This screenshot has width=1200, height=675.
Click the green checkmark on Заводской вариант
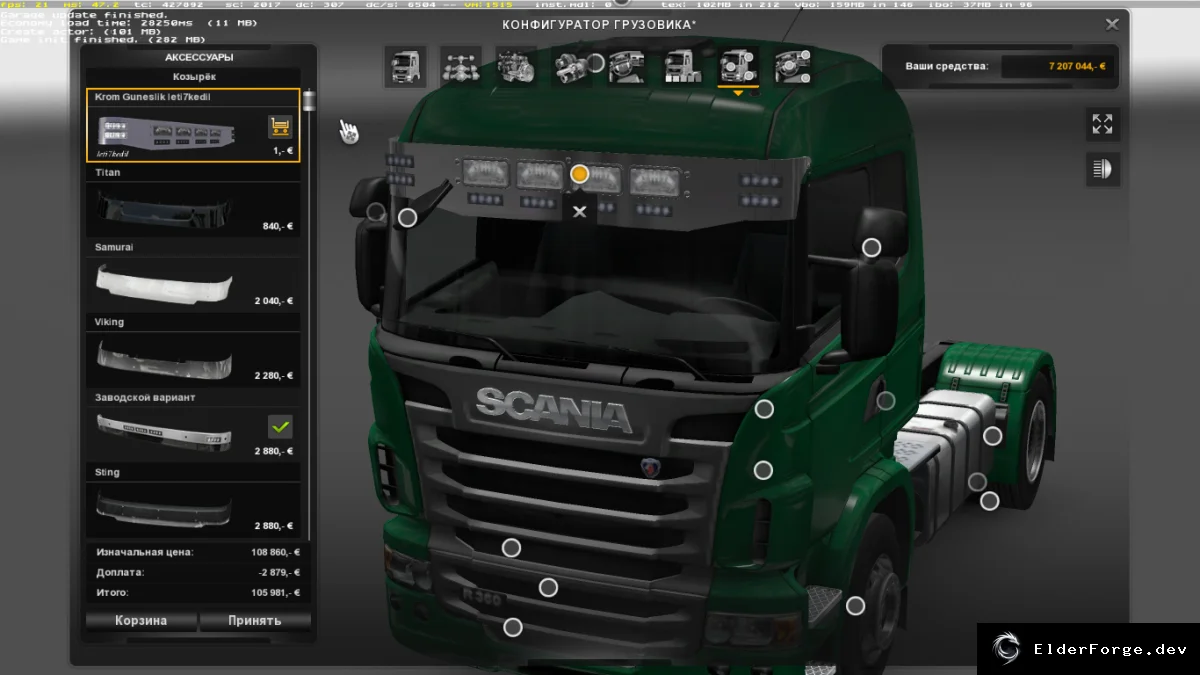point(280,427)
